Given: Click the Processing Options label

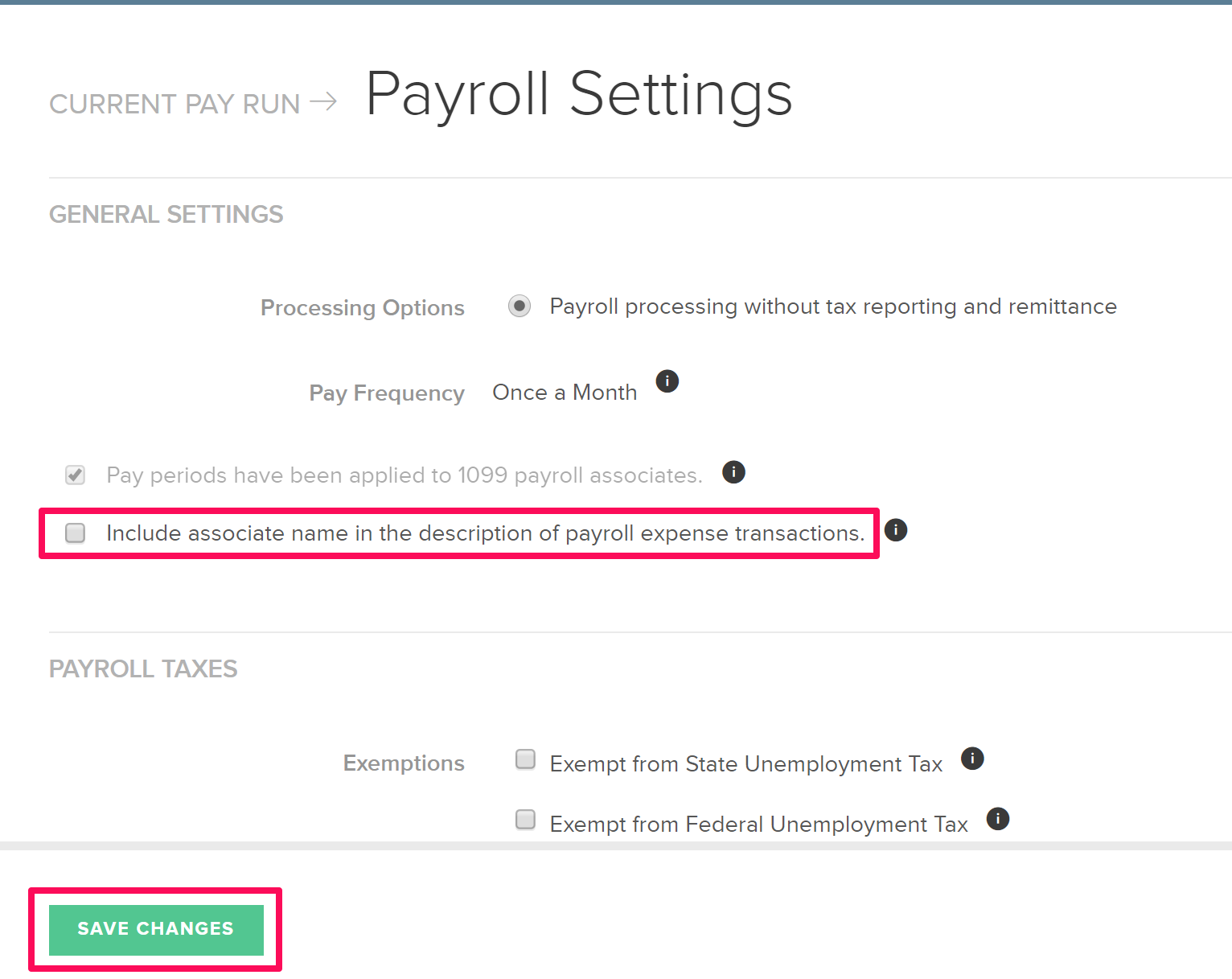Looking at the screenshot, I should click(363, 308).
